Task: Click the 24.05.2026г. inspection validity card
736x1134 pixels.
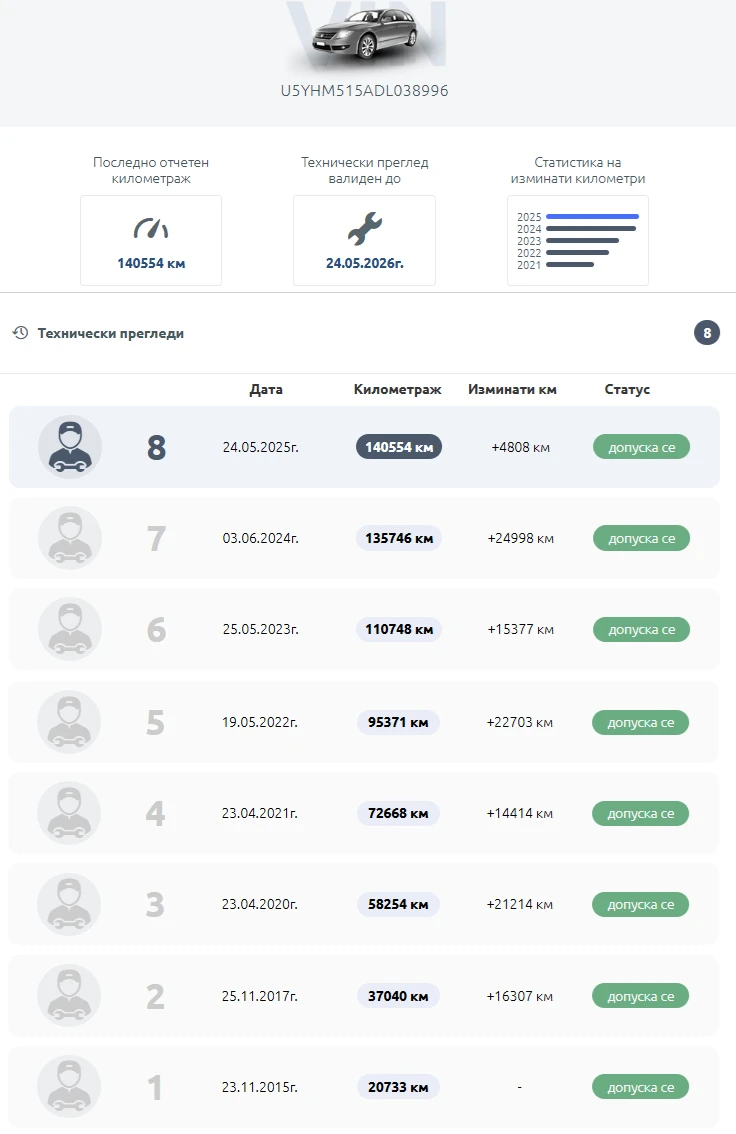Action: point(364,241)
